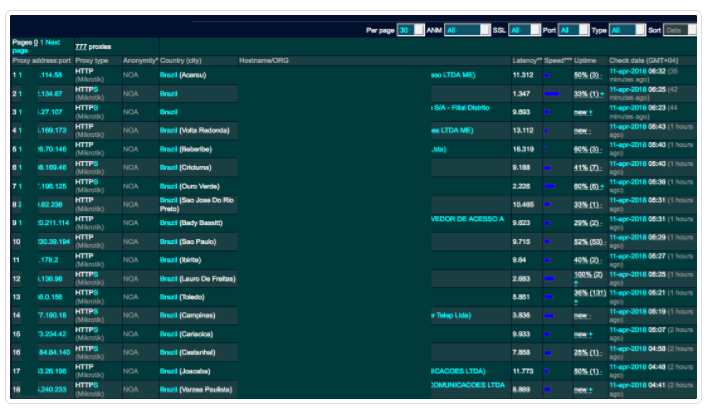Open the Brazil link for Volta Redonda
711x410 pixels.
pos(168,130)
